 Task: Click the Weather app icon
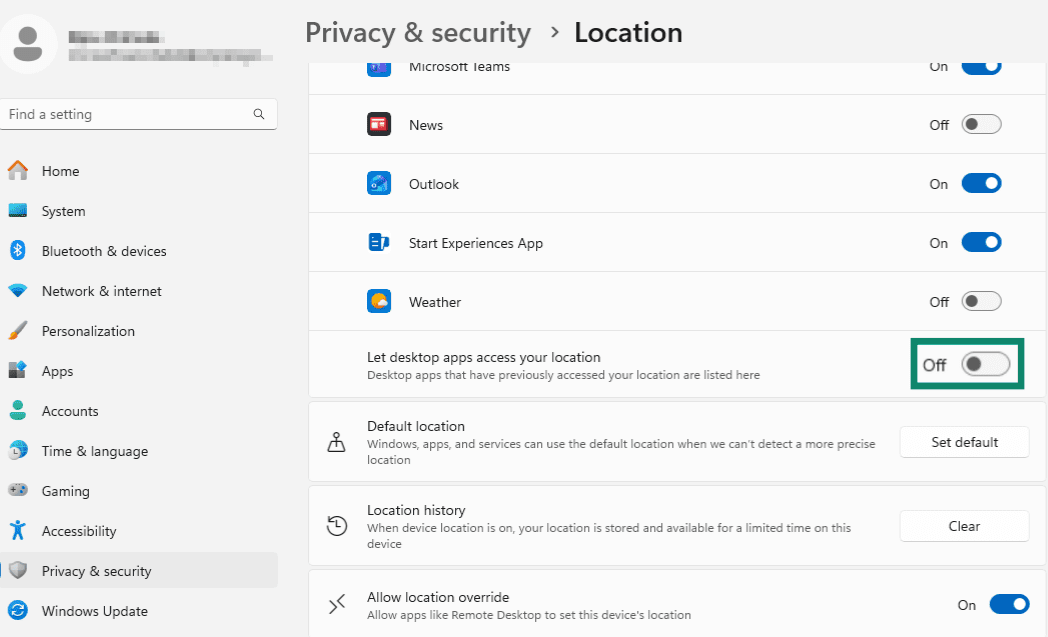379,301
